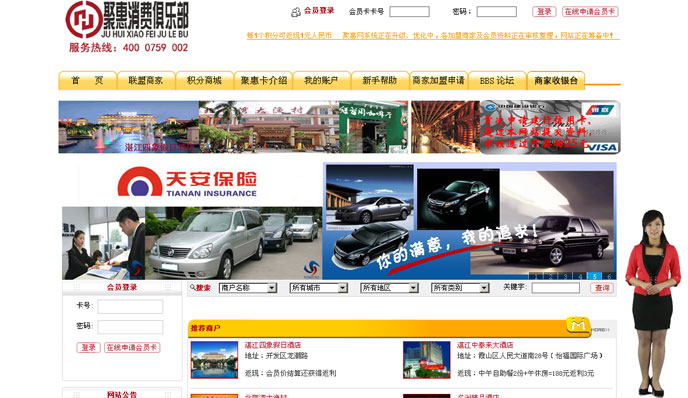688x398 pixels.
Task: Select slide 3 in car banner pager
Action: pyautogui.click(x=566, y=276)
